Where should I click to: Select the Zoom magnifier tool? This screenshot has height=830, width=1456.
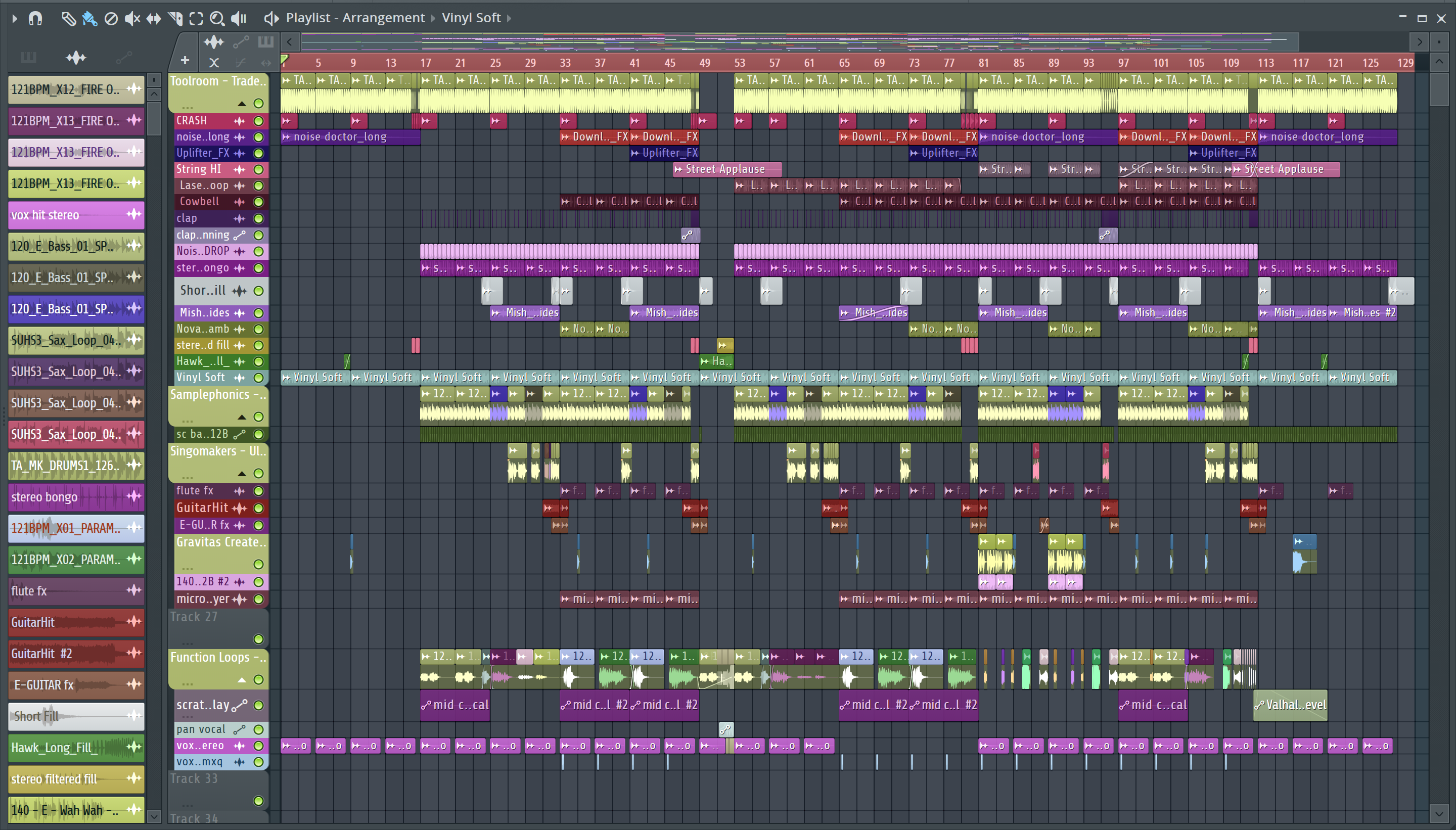(217, 19)
